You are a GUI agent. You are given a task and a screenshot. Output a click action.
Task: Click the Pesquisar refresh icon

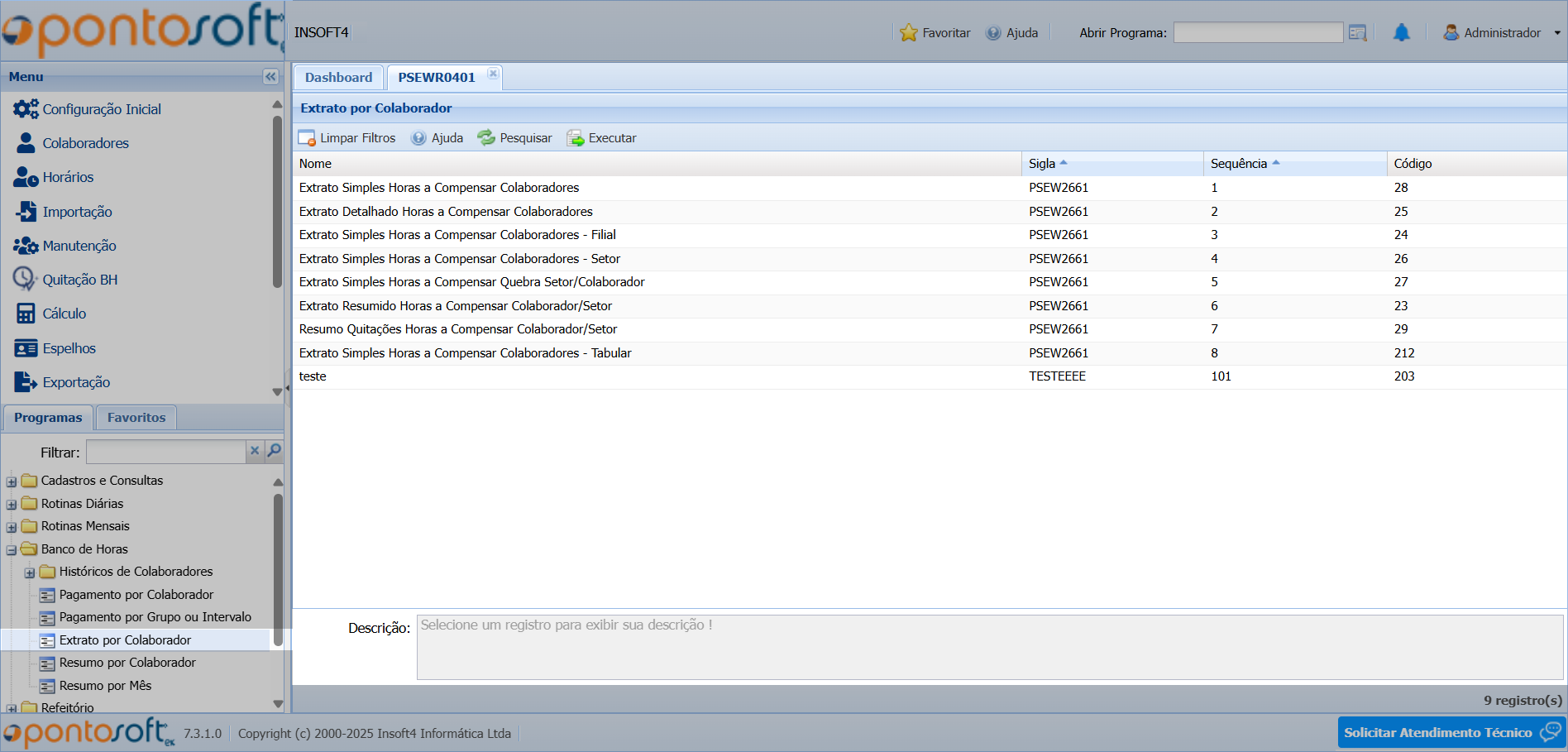(x=486, y=138)
